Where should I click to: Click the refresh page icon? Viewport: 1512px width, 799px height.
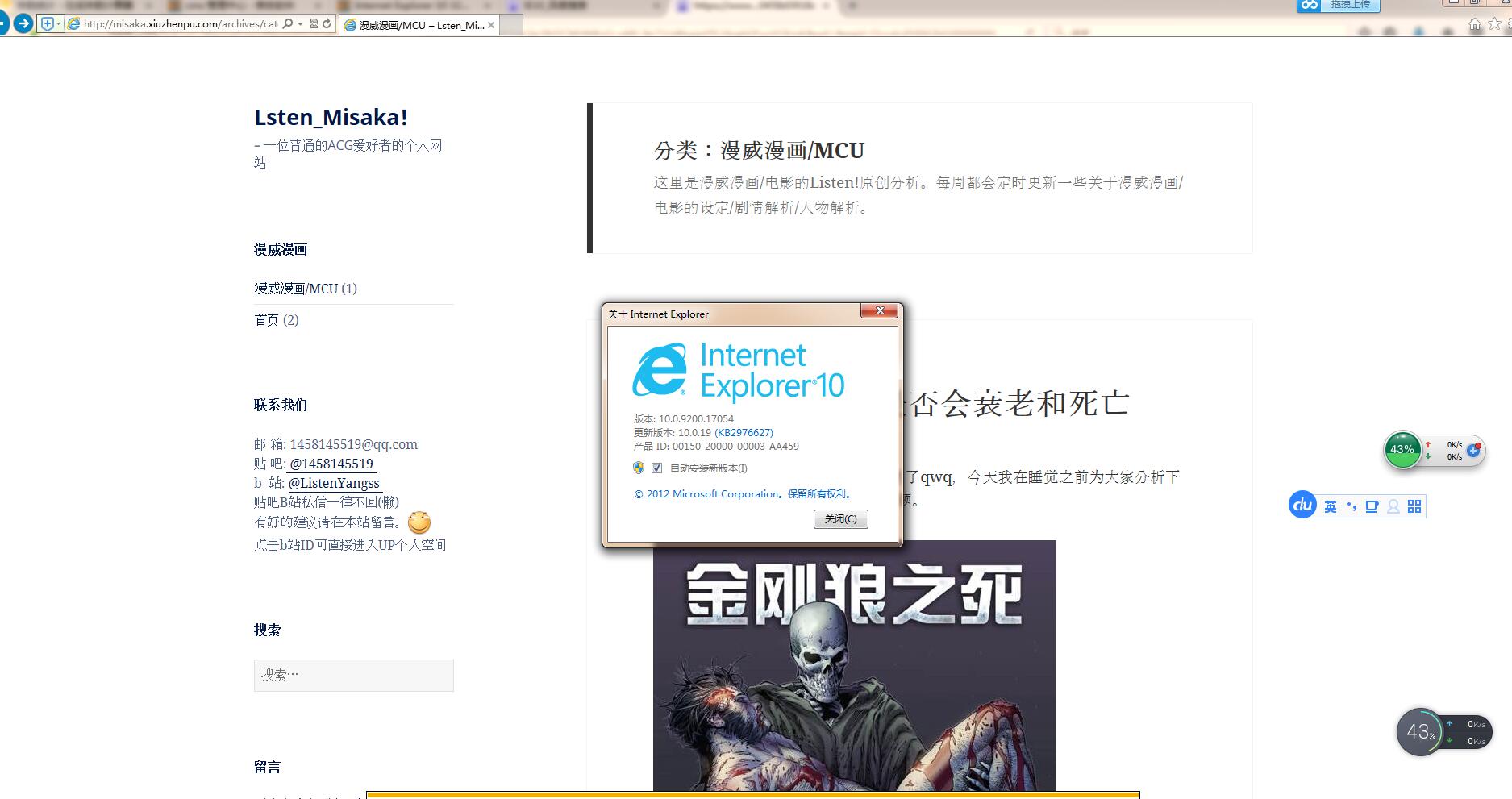pyautogui.click(x=327, y=24)
